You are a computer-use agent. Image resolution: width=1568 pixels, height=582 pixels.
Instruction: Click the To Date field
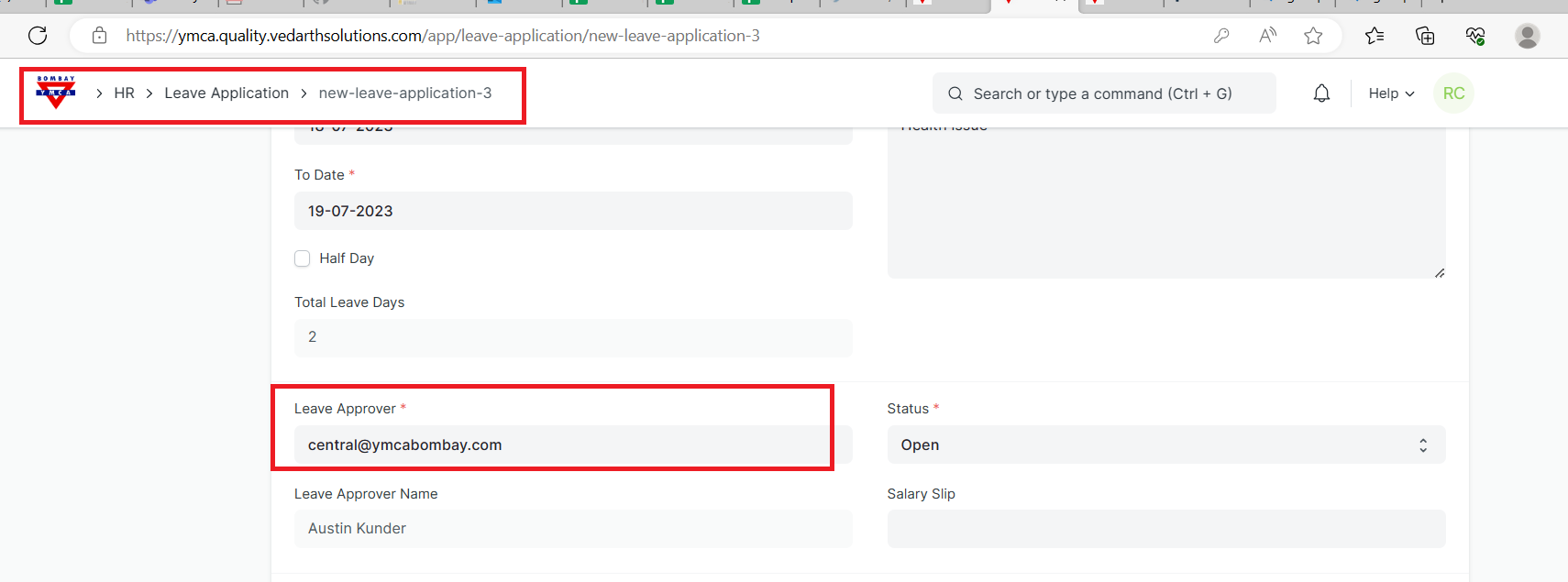(573, 211)
